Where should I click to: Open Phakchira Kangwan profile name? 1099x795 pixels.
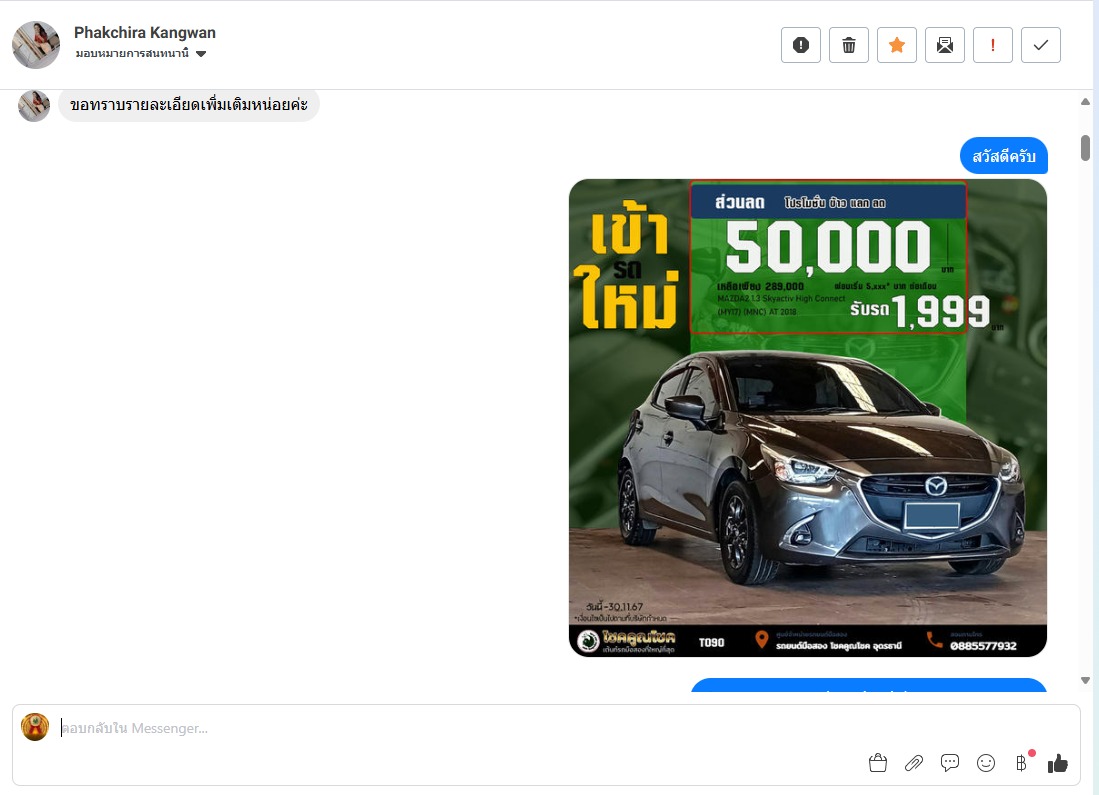click(x=144, y=33)
